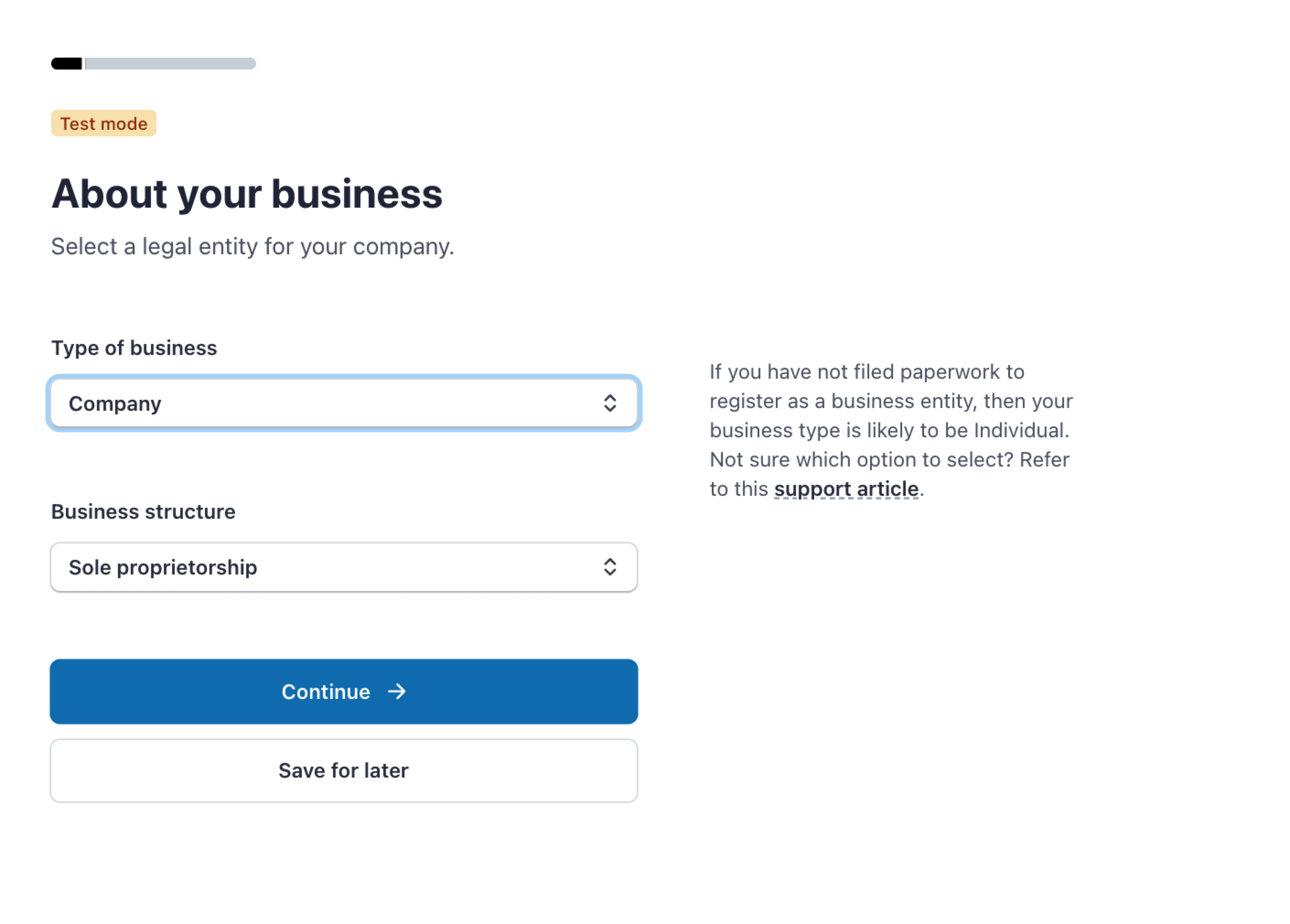Click the help paragraph about Individual type
This screenshot has height=924, width=1290.
click(x=890, y=416)
